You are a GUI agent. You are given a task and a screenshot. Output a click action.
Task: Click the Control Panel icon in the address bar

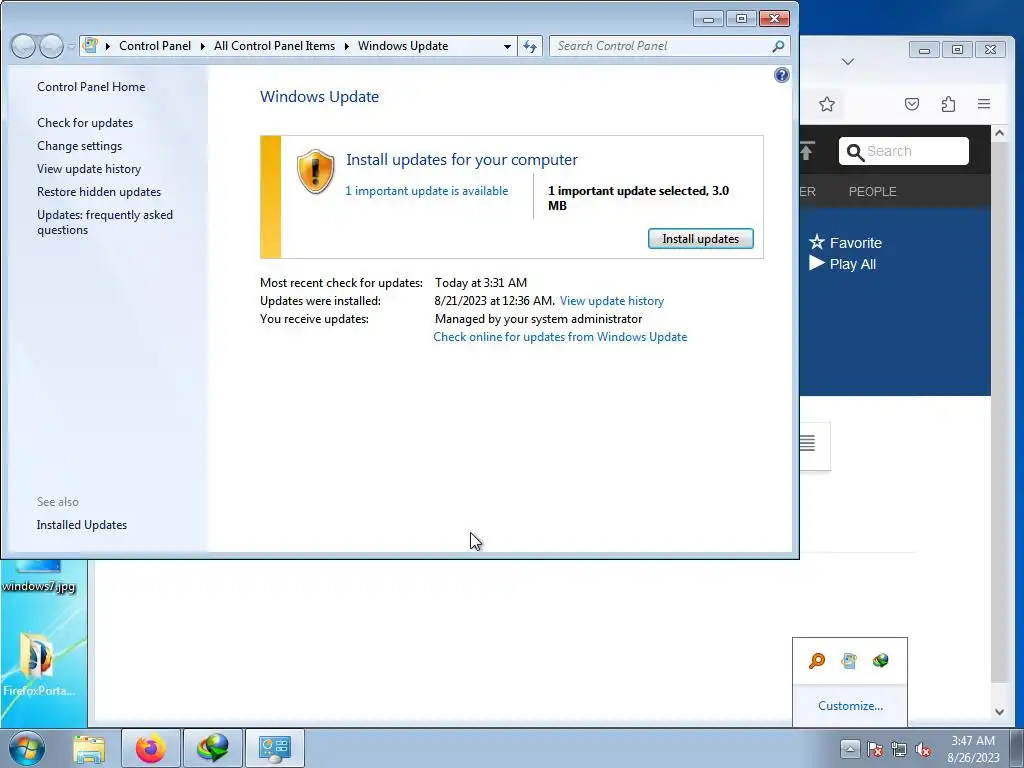click(x=91, y=46)
